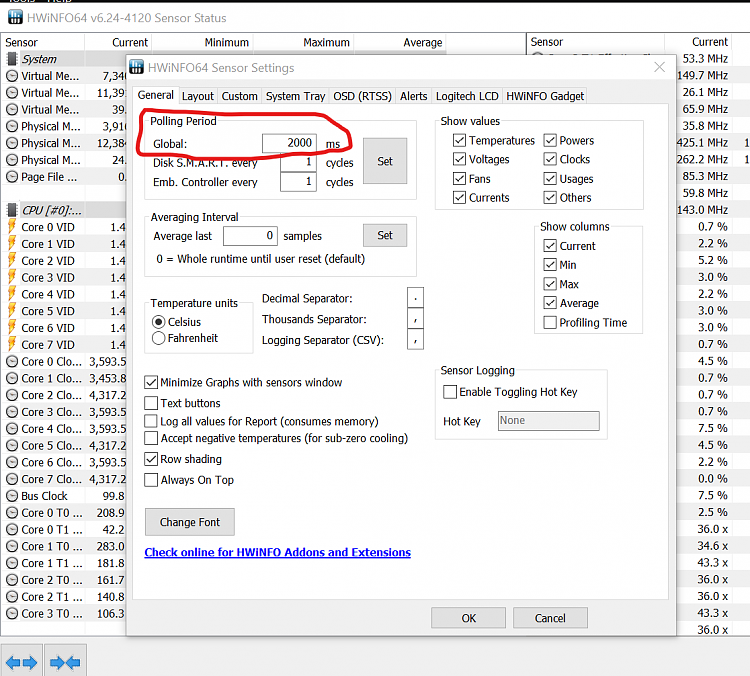
Task: Click the CPU [#0] group chip icon
Action: point(11,210)
